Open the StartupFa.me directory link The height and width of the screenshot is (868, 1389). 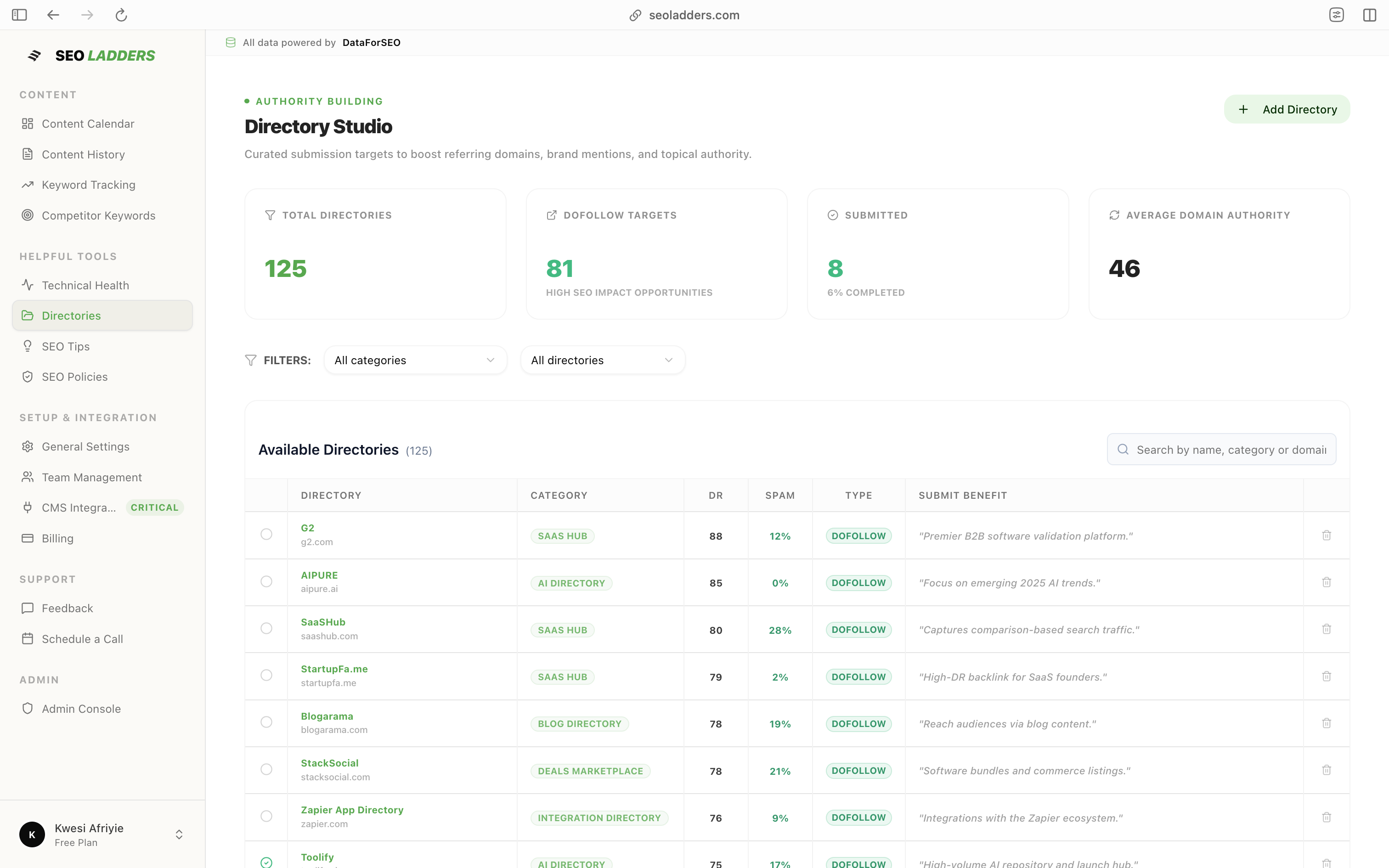point(334,669)
